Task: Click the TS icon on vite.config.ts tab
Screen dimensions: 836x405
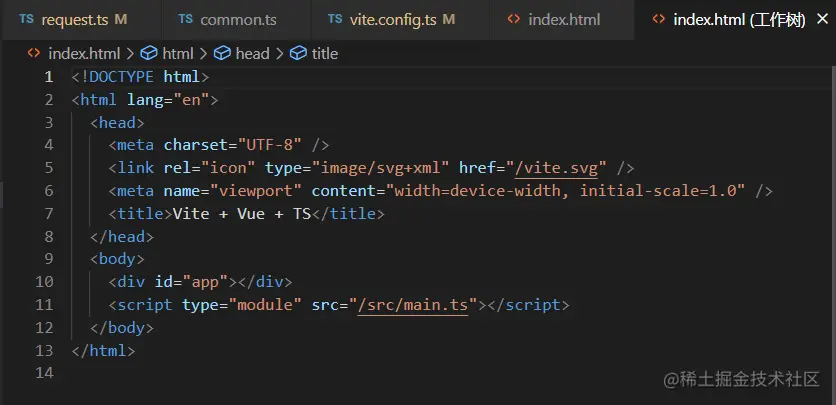Action: [x=335, y=19]
